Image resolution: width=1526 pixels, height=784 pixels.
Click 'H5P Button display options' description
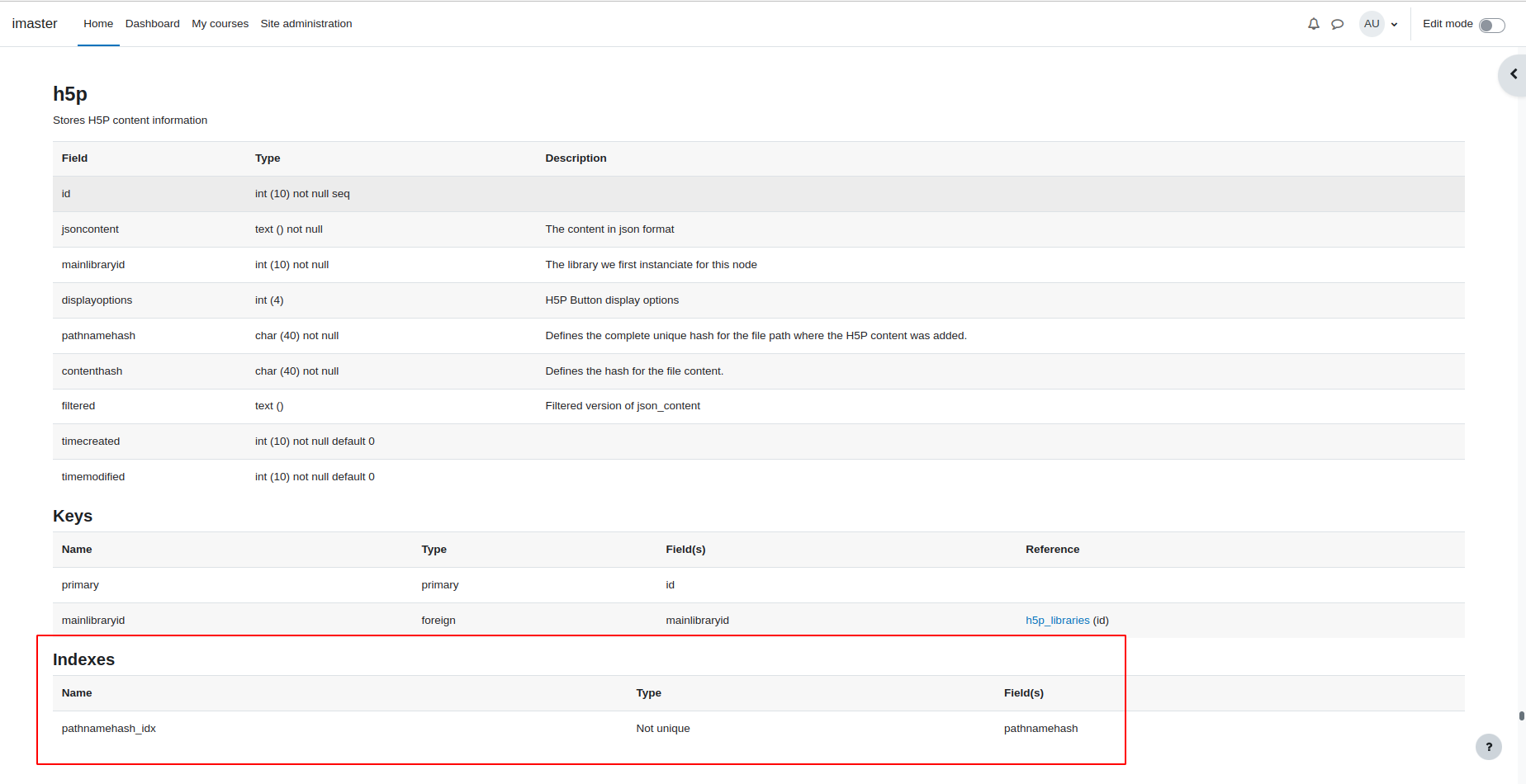(x=612, y=300)
